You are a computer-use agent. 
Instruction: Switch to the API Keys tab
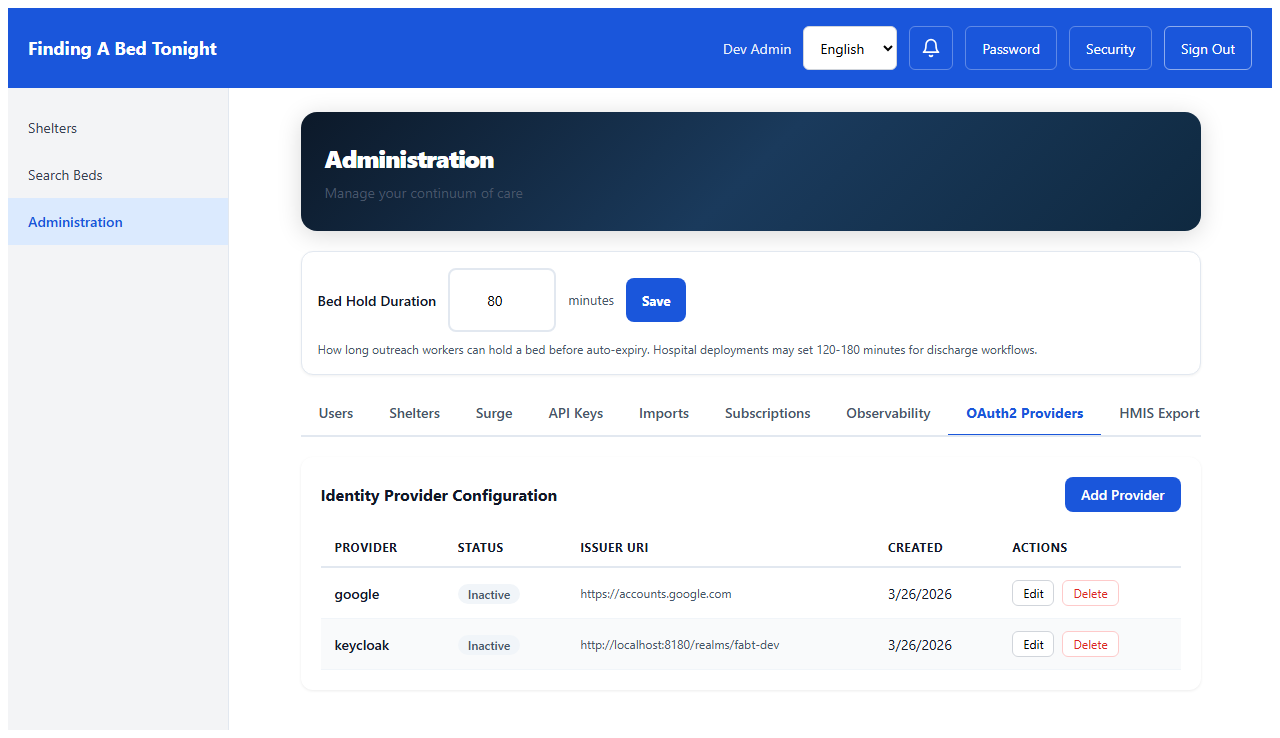575,413
